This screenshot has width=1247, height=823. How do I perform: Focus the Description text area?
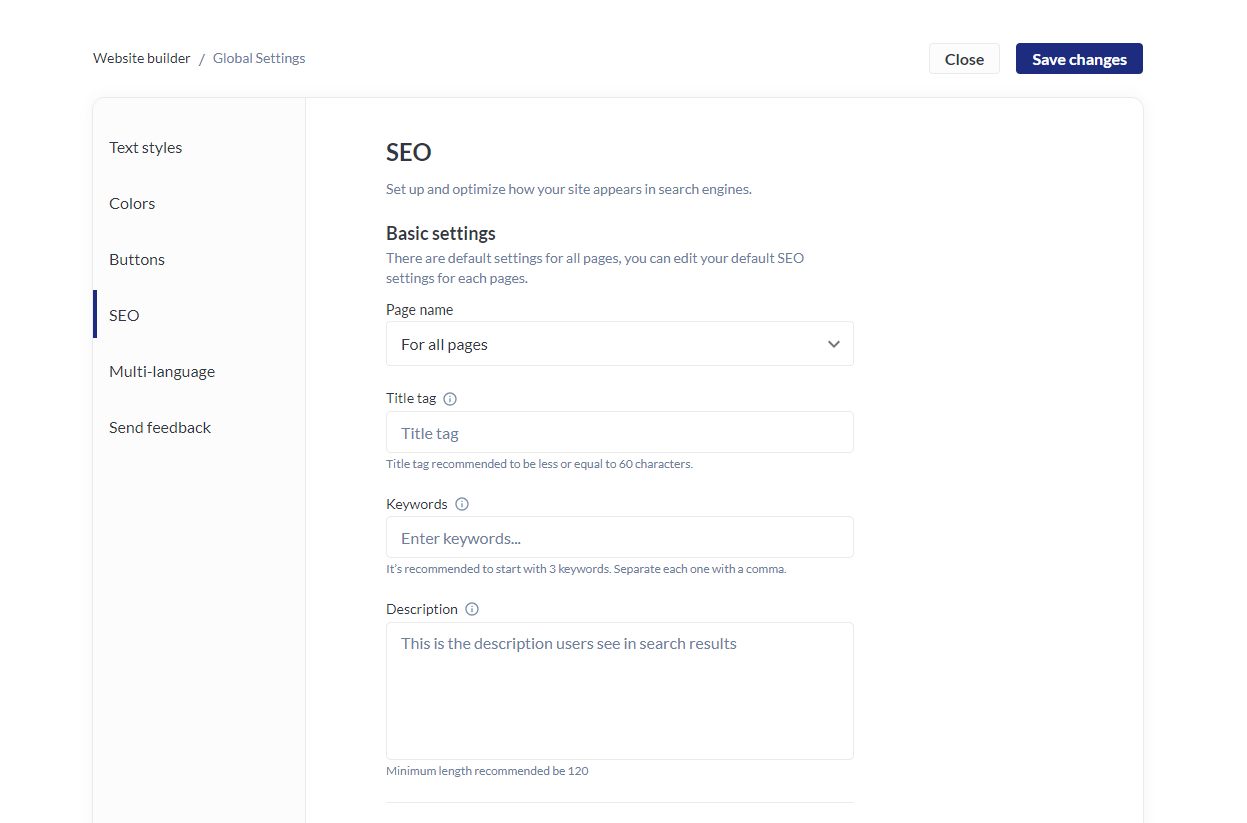pyautogui.click(x=619, y=691)
